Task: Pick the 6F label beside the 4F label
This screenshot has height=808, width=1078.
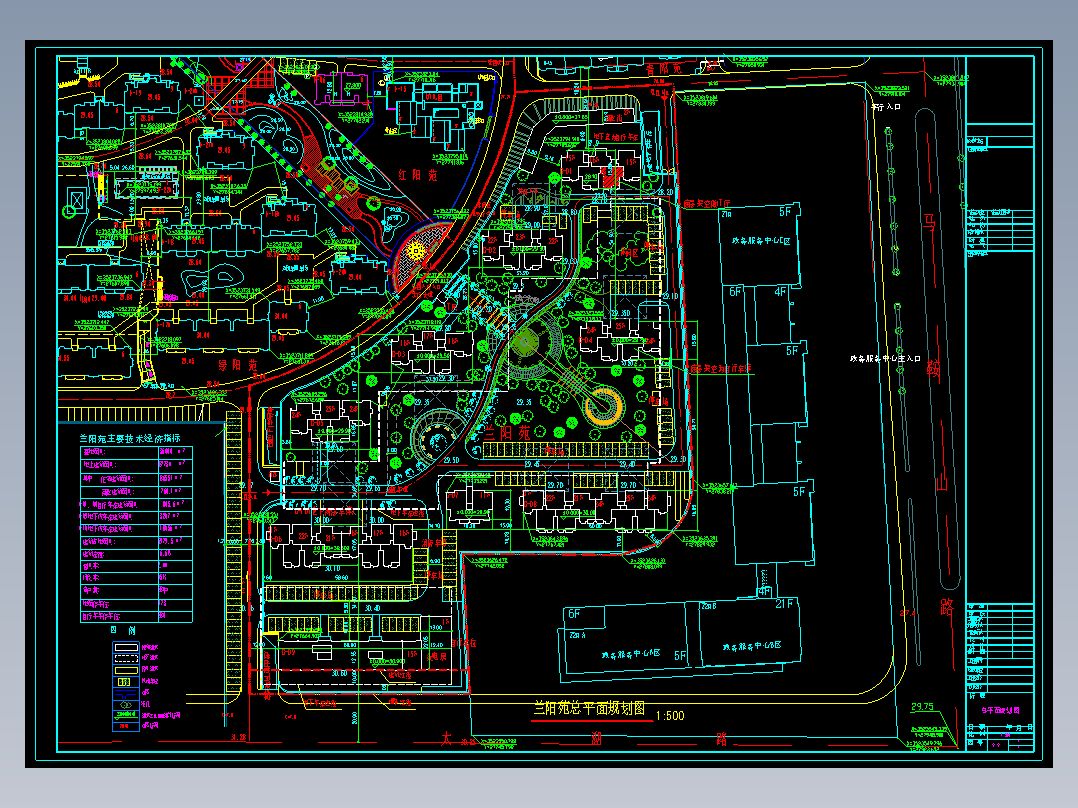Action: 735,292
